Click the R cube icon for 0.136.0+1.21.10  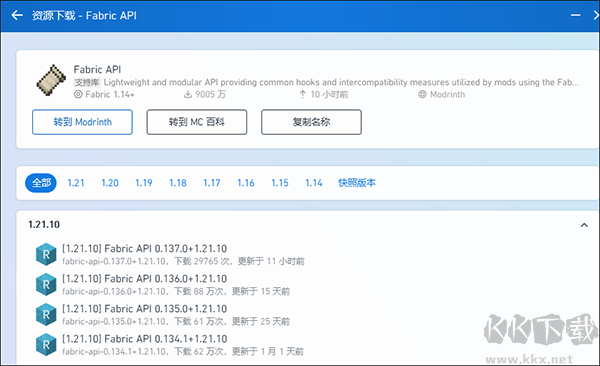pyautogui.click(x=46, y=284)
